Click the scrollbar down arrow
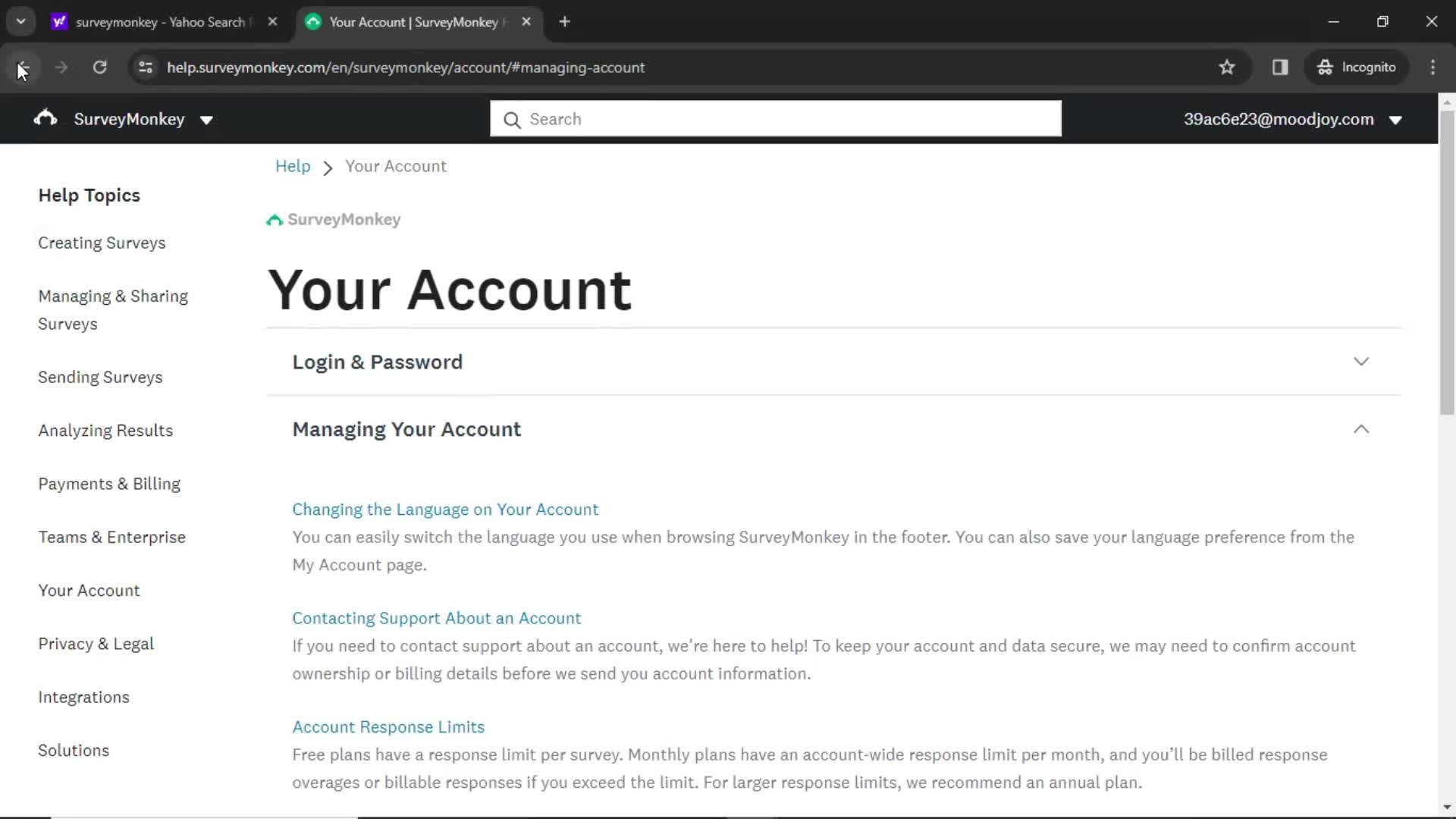The height and width of the screenshot is (819, 1456). (x=1447, y=808)
